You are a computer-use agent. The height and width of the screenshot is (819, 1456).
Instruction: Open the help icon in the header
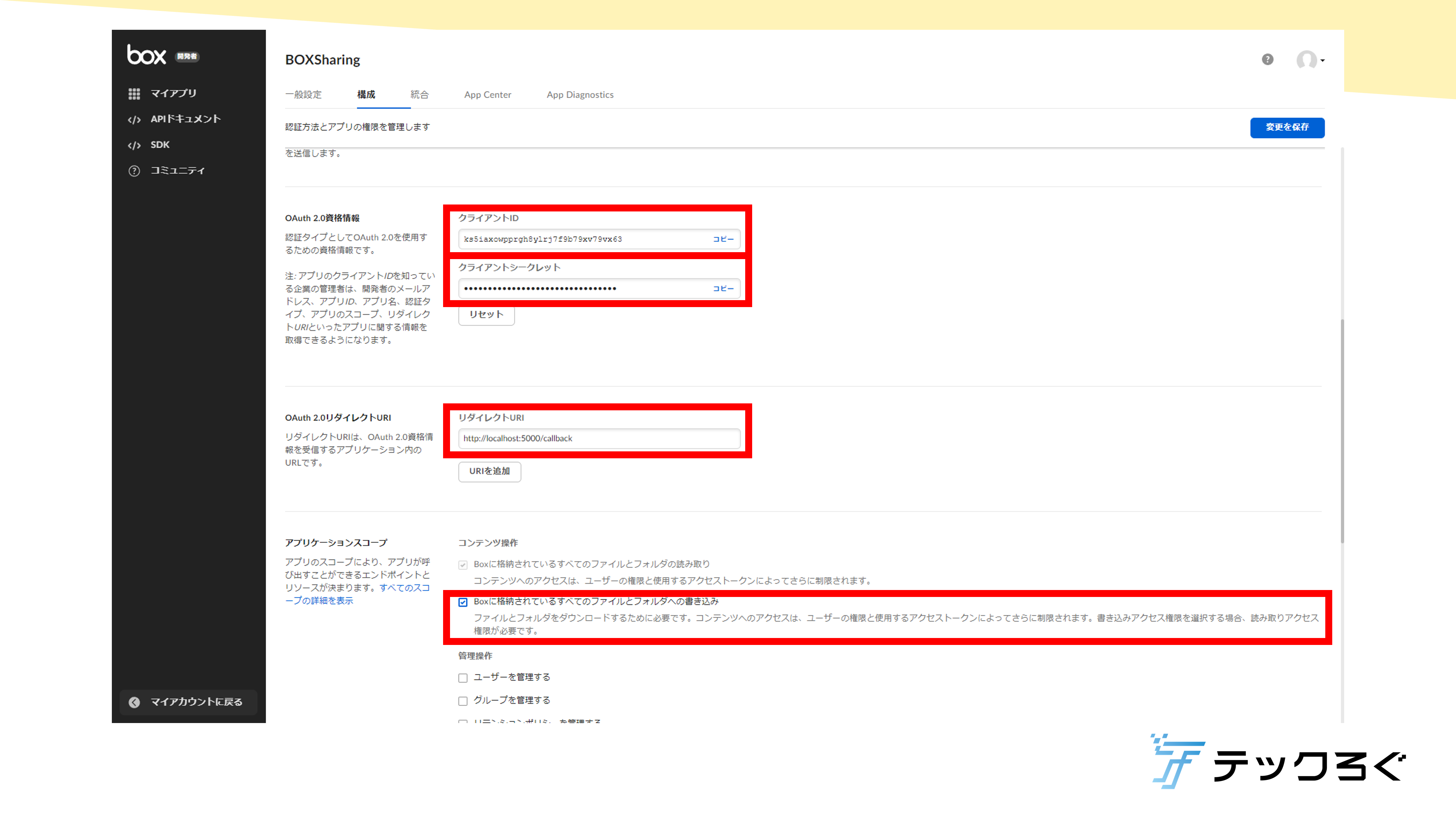click(1268, 59)
